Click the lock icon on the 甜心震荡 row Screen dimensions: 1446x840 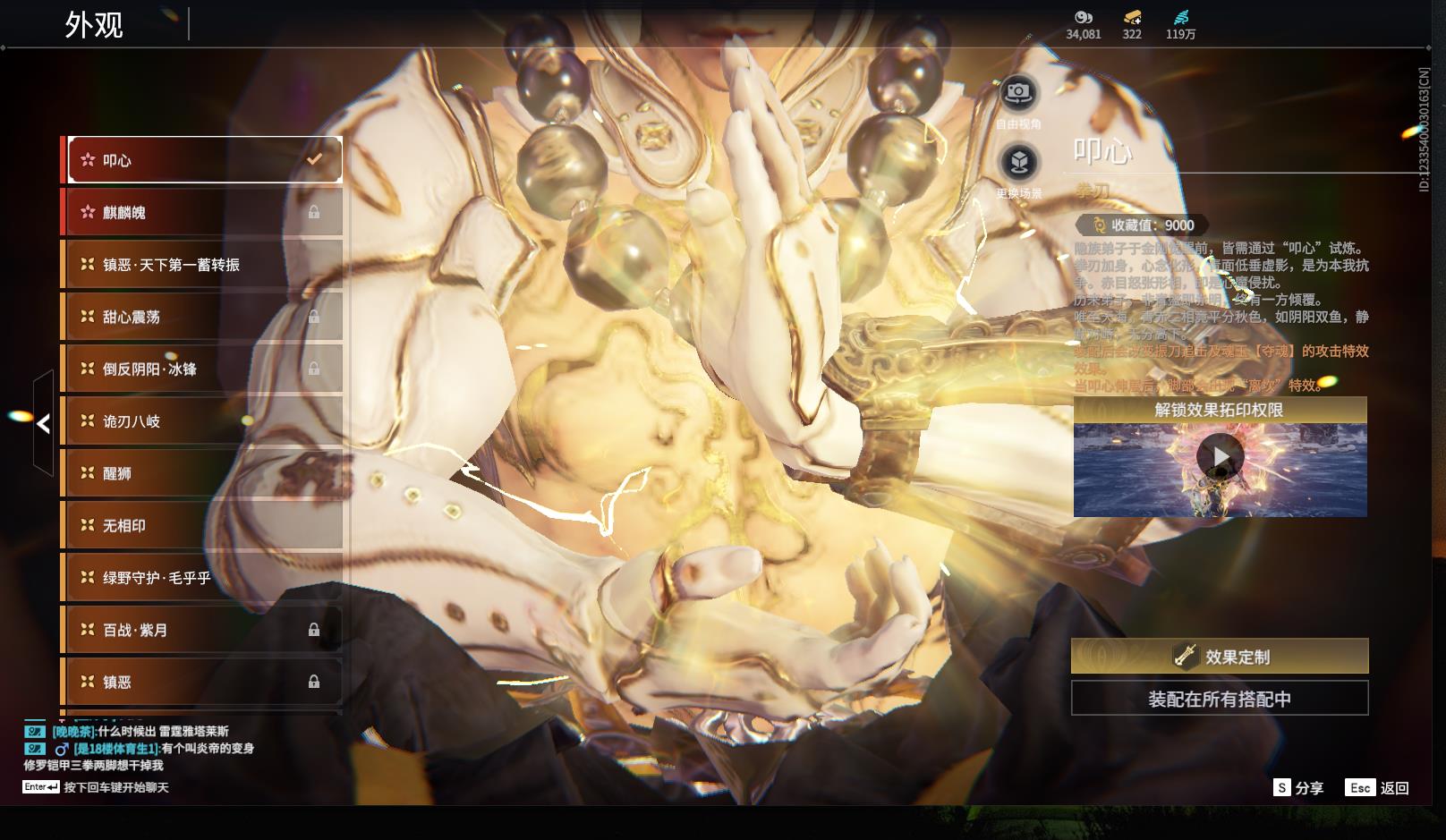tap(314, 317)
